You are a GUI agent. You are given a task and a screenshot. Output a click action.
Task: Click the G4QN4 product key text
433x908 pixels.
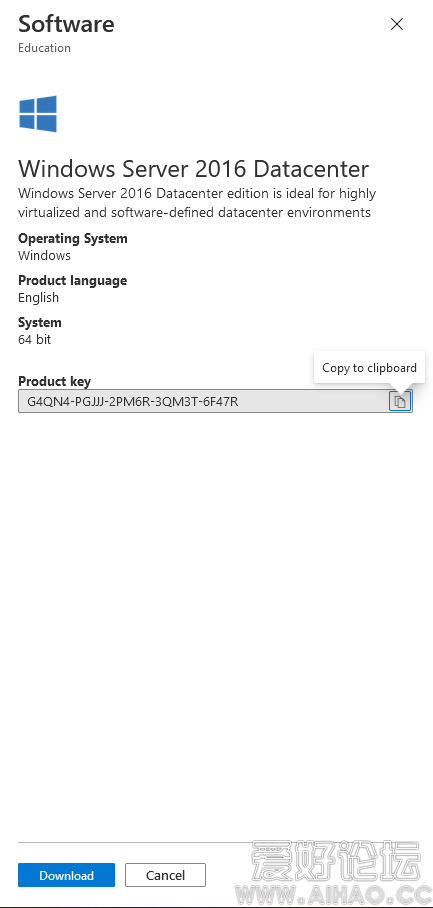133,401
